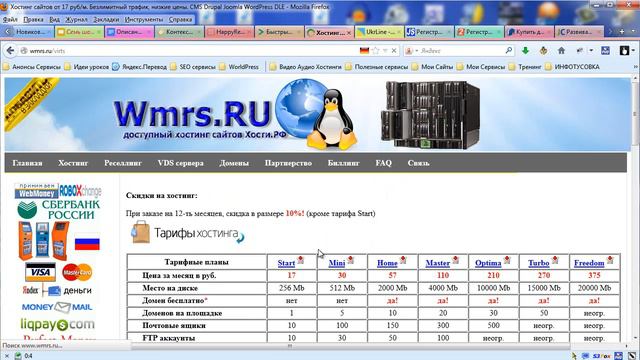Close the Хостинг tab
This screenshot has height=360, width=640.
[x=349, y=32]
